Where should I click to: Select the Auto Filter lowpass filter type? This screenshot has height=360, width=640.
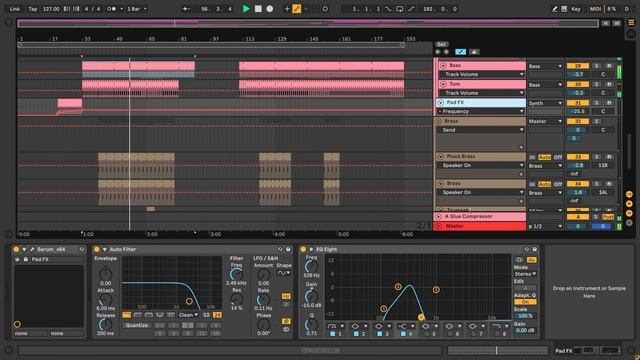click(x=127, y=315)
